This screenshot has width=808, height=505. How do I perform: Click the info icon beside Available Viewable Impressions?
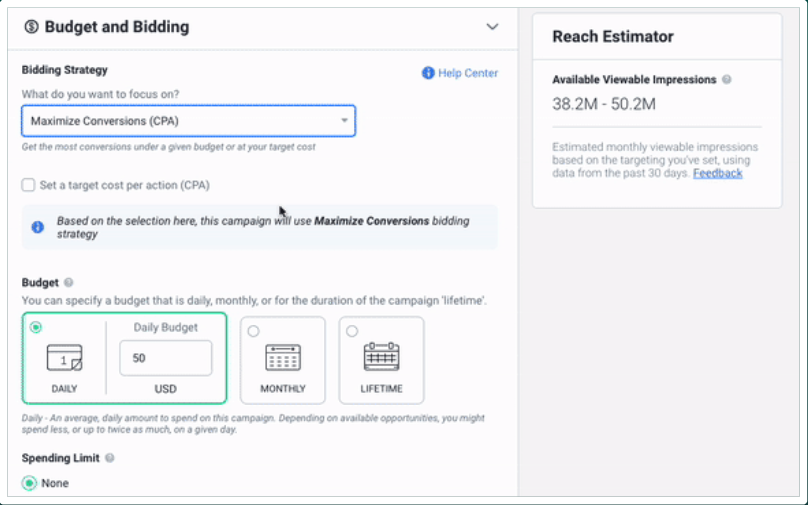coord(727,79)
